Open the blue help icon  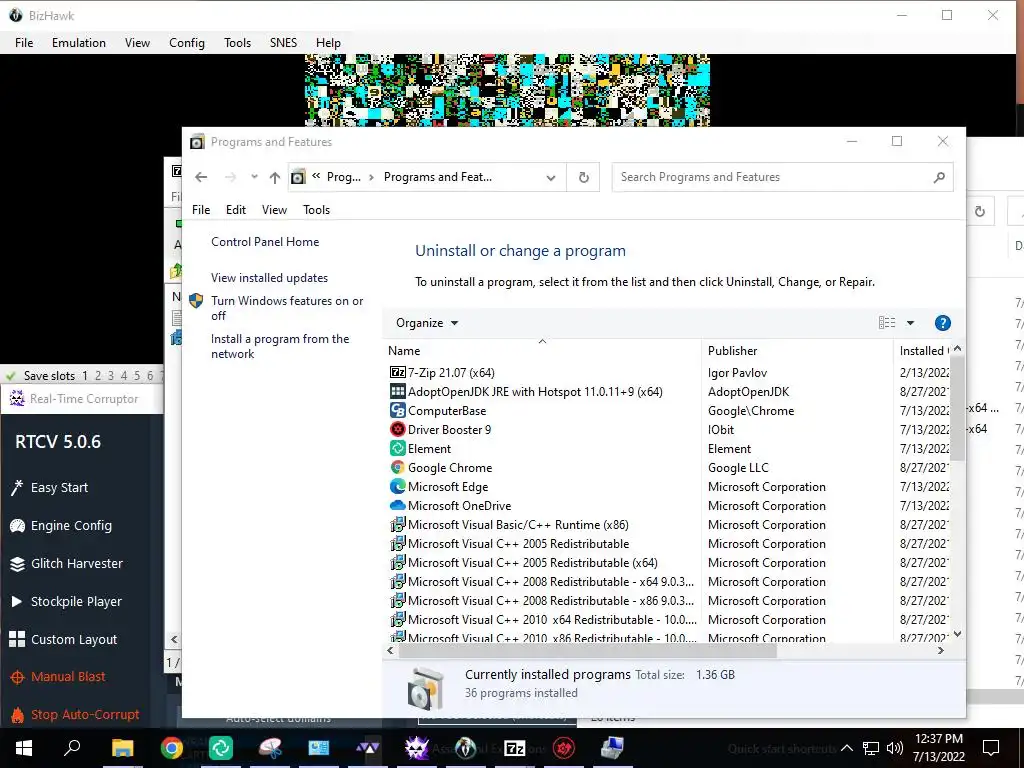click(942, 323)
